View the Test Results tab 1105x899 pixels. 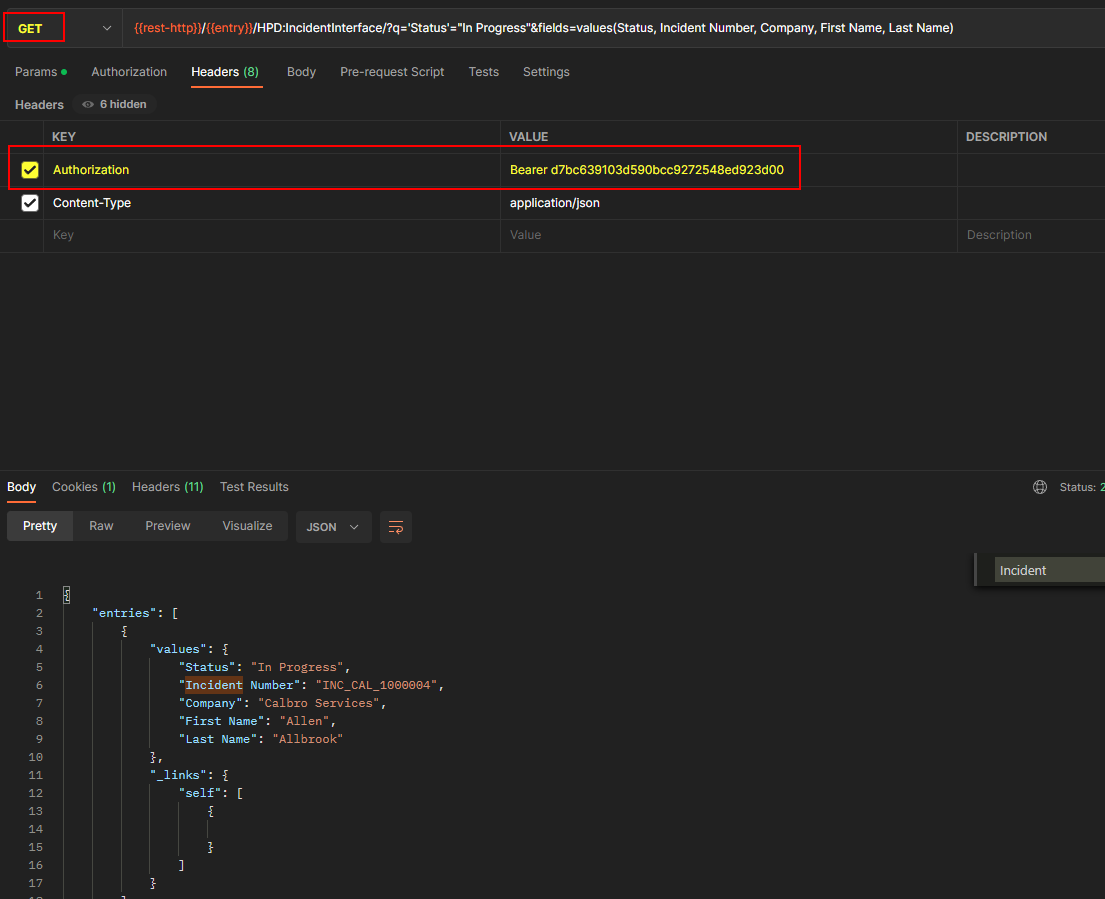[254, 486]
